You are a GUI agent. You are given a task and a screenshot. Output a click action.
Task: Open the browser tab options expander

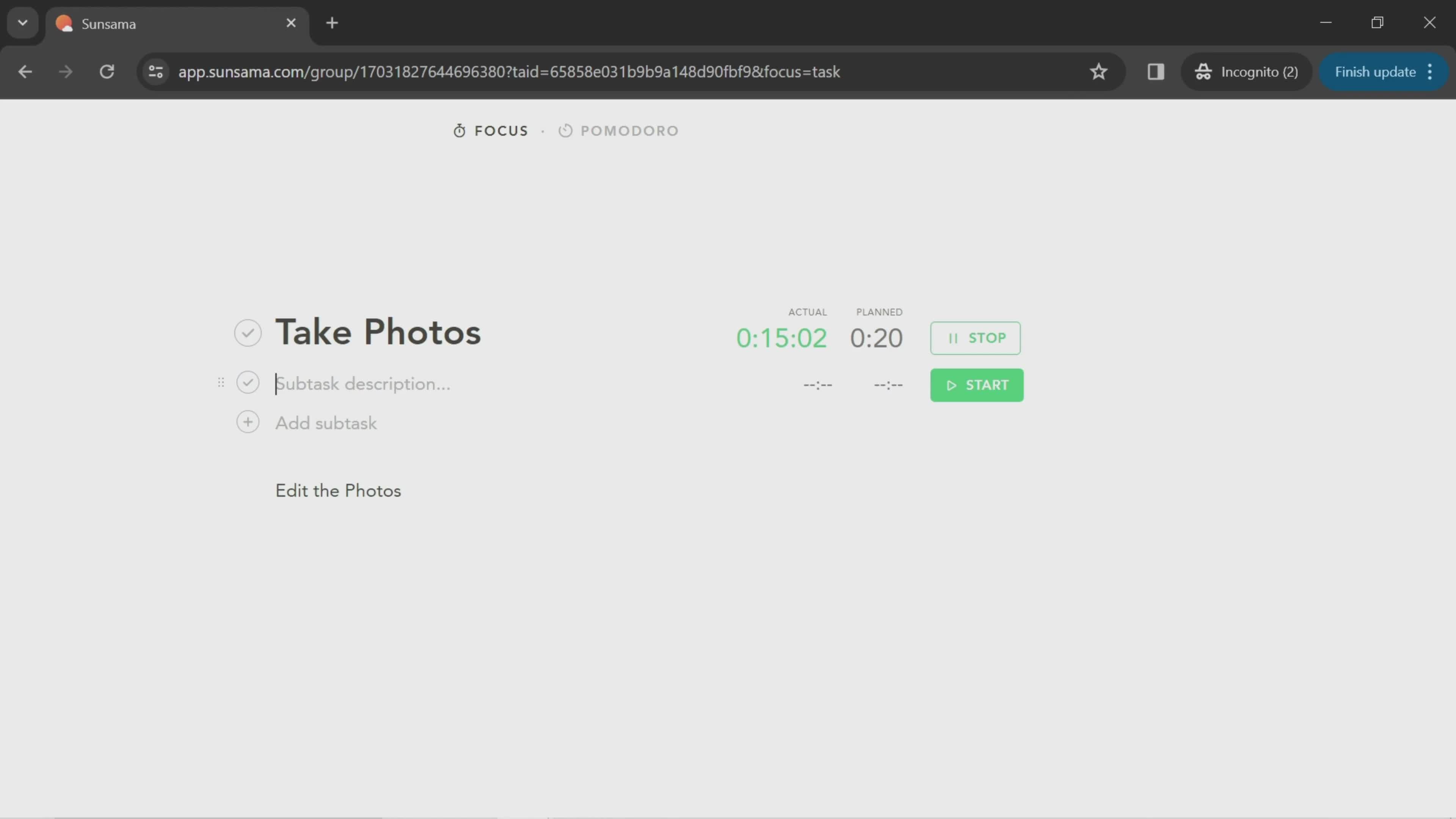(x=22, y=22)
